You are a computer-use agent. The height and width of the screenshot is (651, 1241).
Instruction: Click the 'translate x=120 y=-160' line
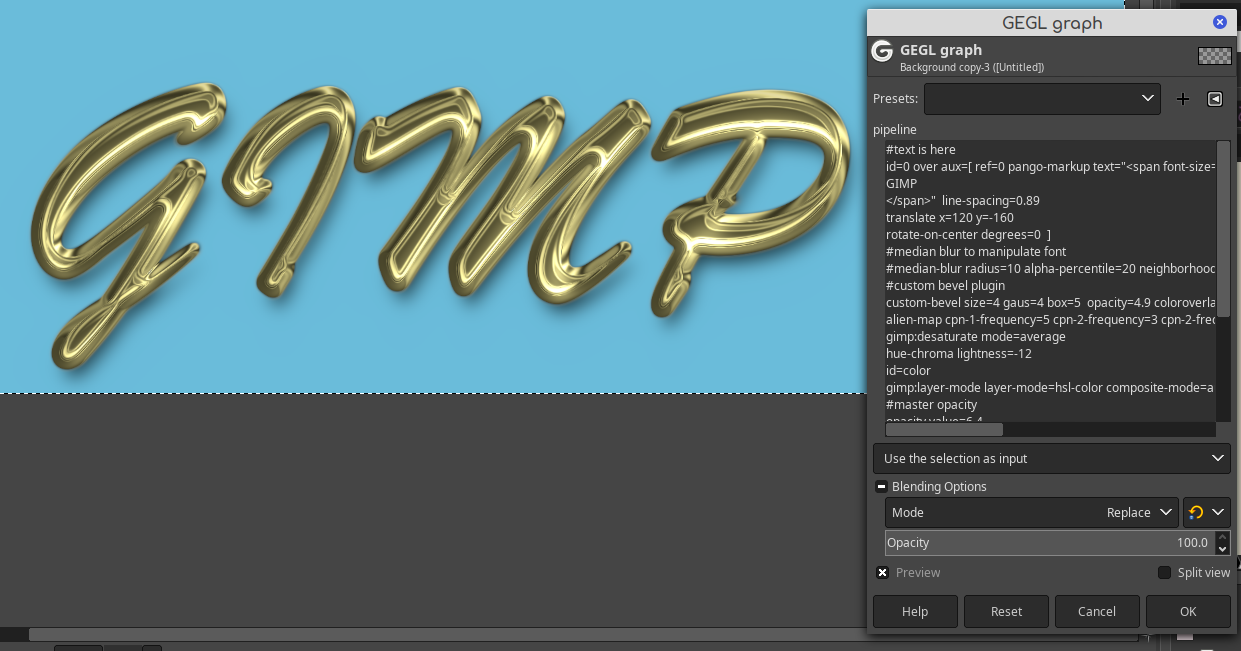pyautogui.click(x=949, y=218)
